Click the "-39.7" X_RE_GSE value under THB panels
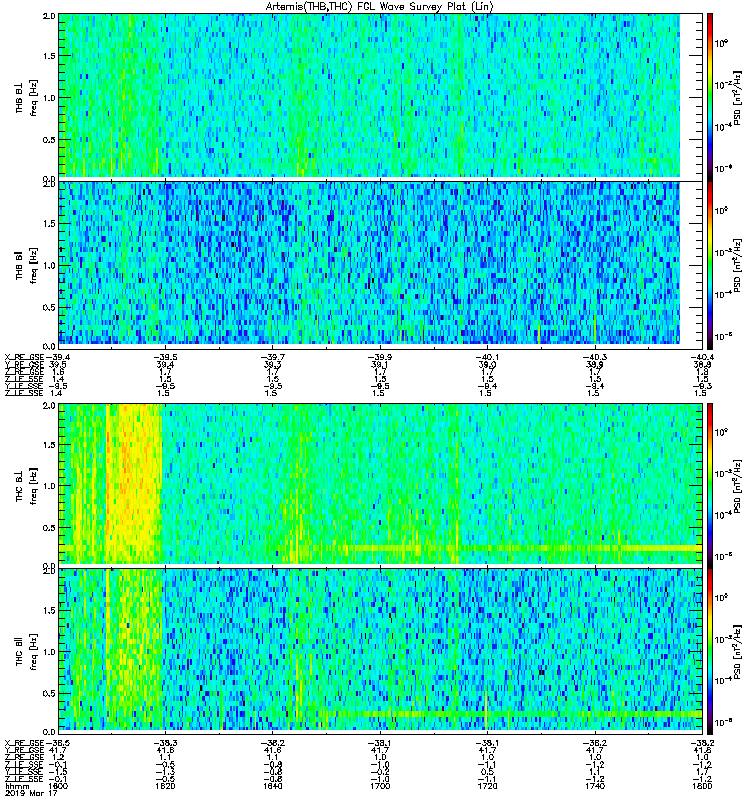 tap(273, 357)
